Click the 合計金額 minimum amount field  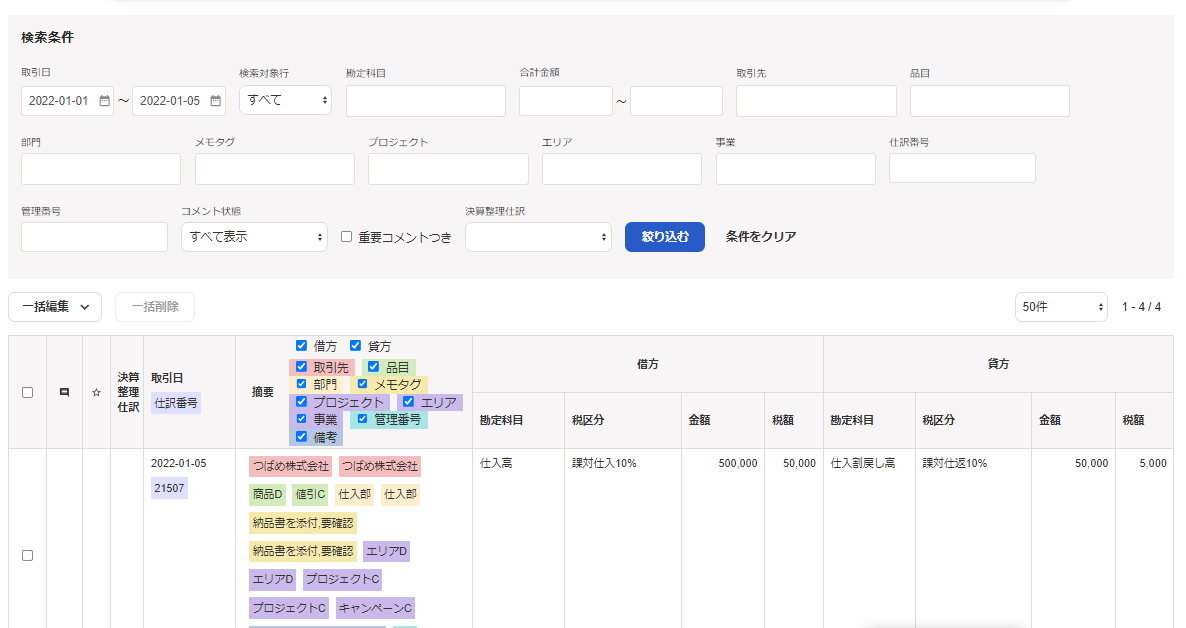click(x=566, y=101)
